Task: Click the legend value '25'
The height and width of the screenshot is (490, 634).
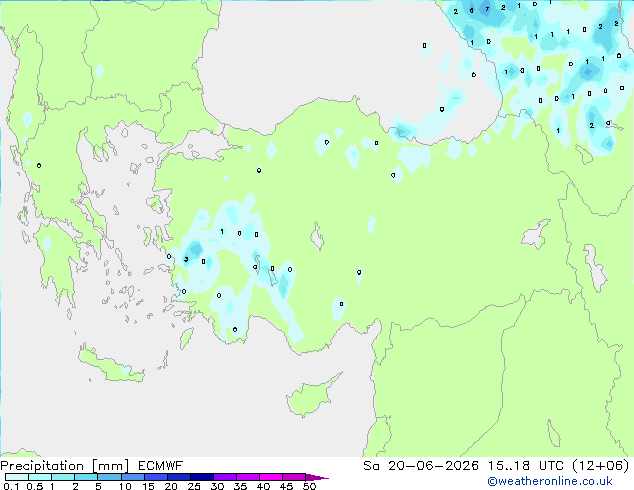Action: pos(194,486)
